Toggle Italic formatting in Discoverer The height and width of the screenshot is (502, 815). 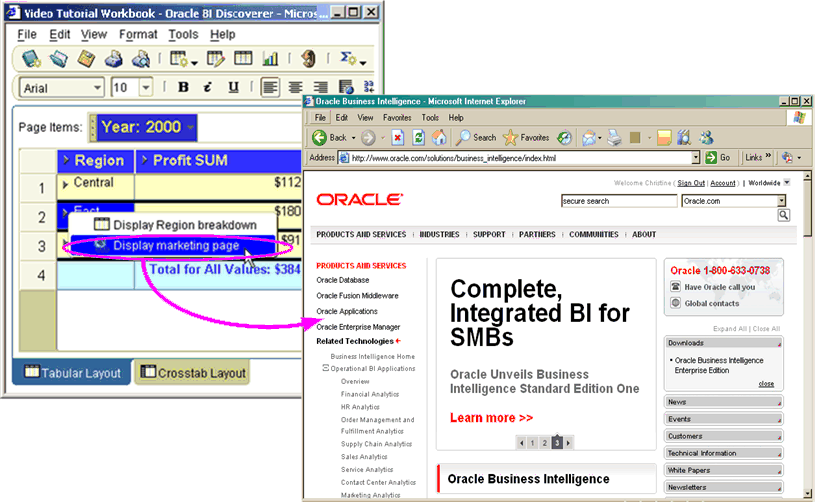(x=208, y=87)
